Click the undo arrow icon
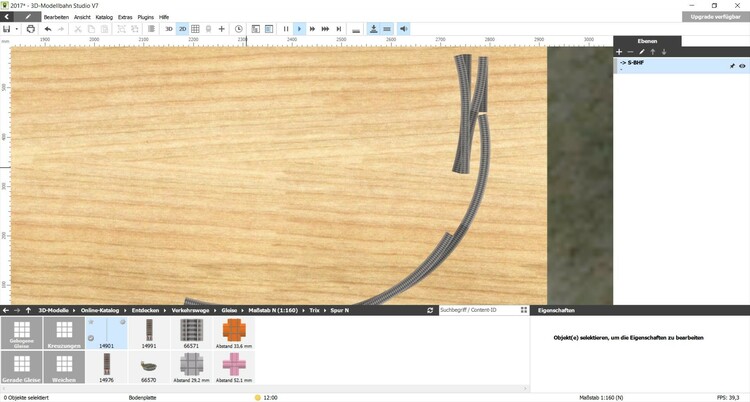 click(47, 29)
